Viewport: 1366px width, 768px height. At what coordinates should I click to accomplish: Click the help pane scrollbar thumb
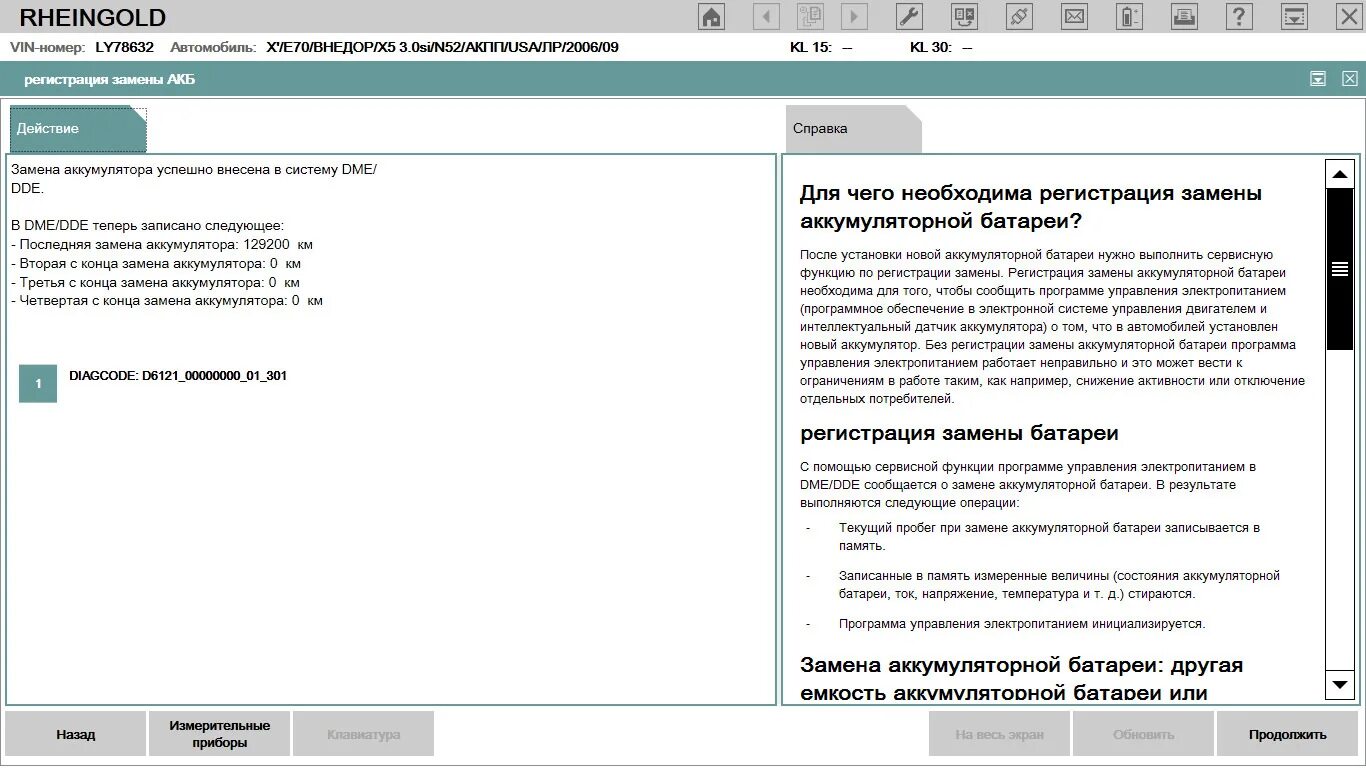coord(1340,269)
